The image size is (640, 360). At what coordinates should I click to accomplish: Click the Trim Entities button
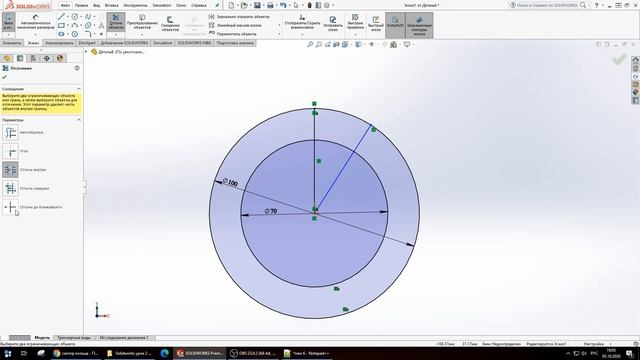116,22
